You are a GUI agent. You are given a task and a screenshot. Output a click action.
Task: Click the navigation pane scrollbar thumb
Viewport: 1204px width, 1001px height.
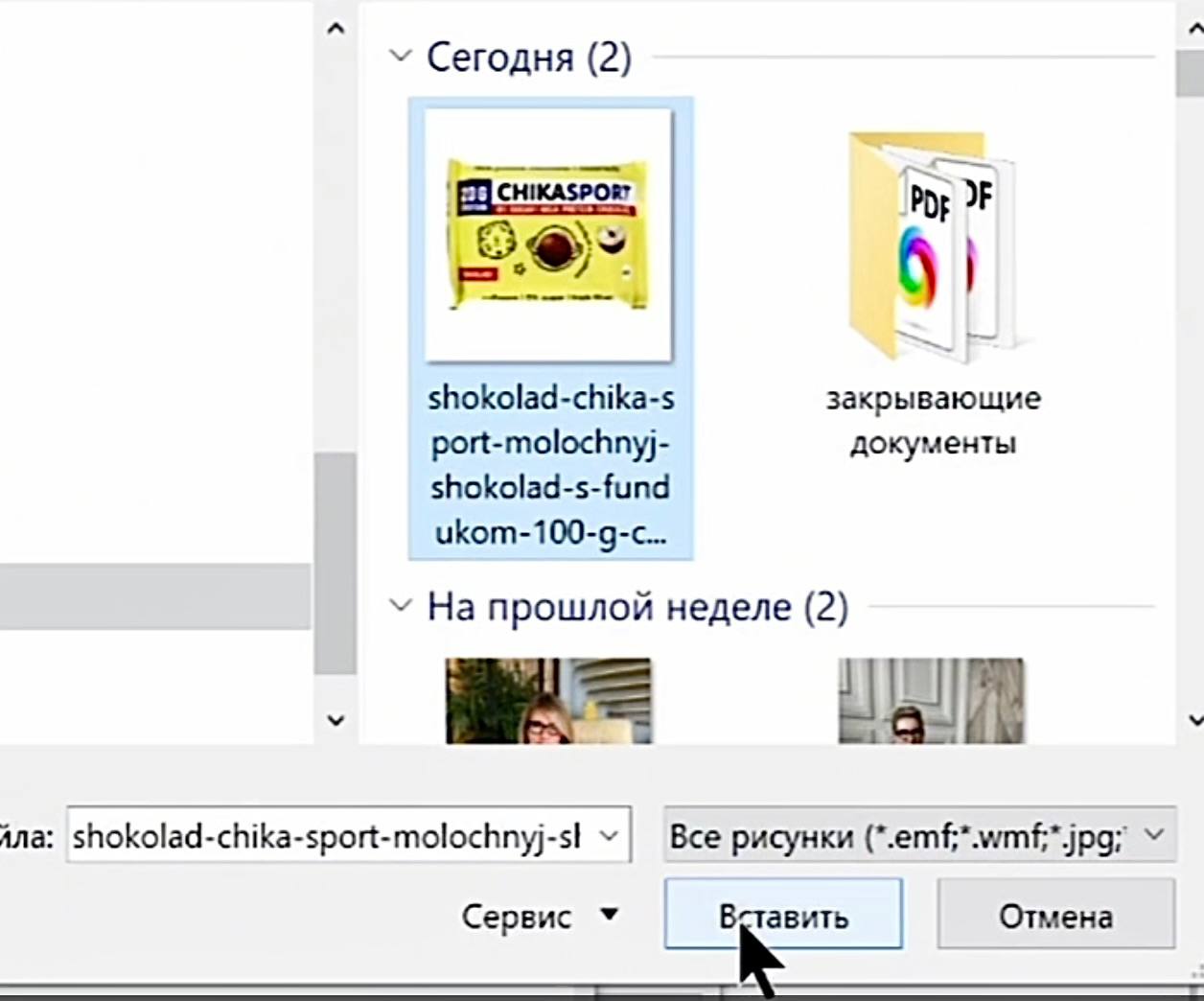pos(336,563)
